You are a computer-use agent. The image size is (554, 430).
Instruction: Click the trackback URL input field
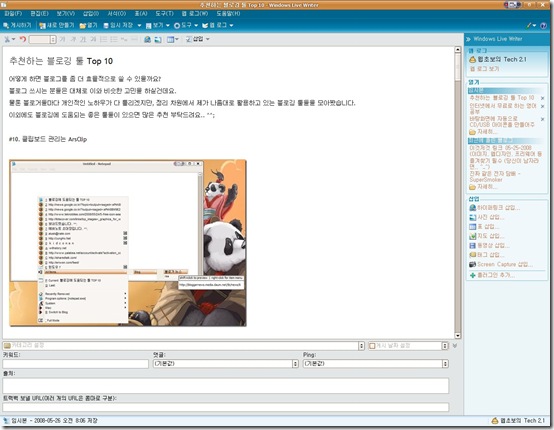click(226, 407)
